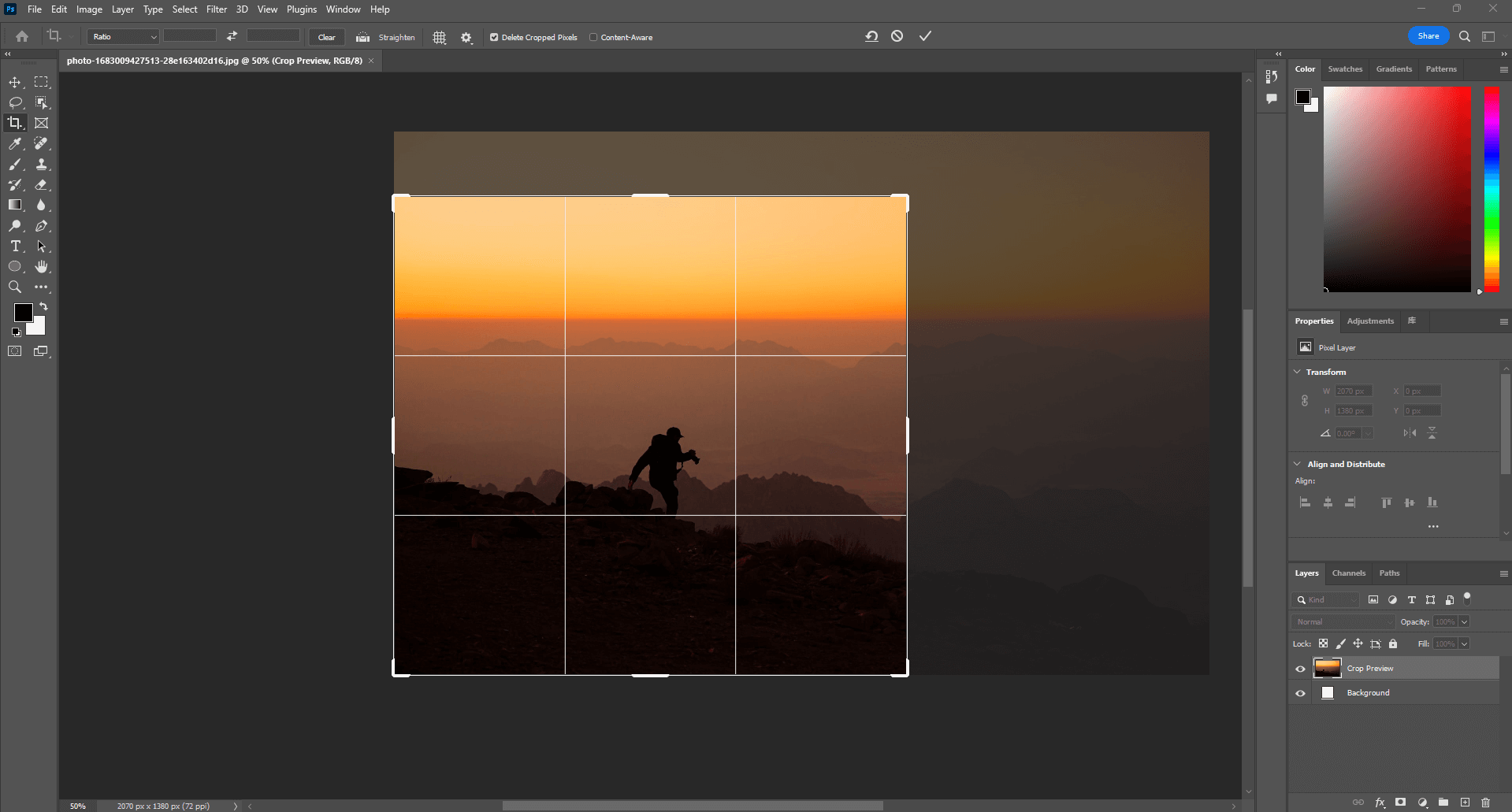The image size is (1512, 812).
Task: Enable the Content-Aware checkbox
Action: pyautogui.click(x=593, y=37)
